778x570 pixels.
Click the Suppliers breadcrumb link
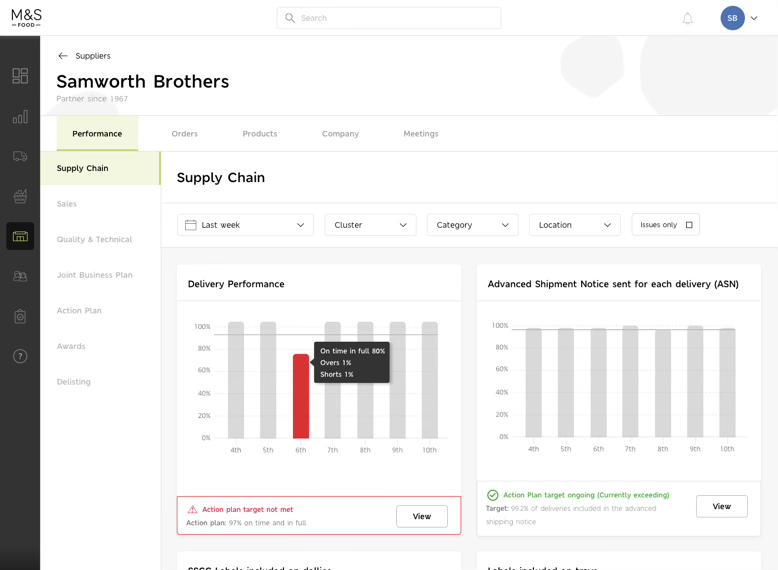click(x=93, y=56)
